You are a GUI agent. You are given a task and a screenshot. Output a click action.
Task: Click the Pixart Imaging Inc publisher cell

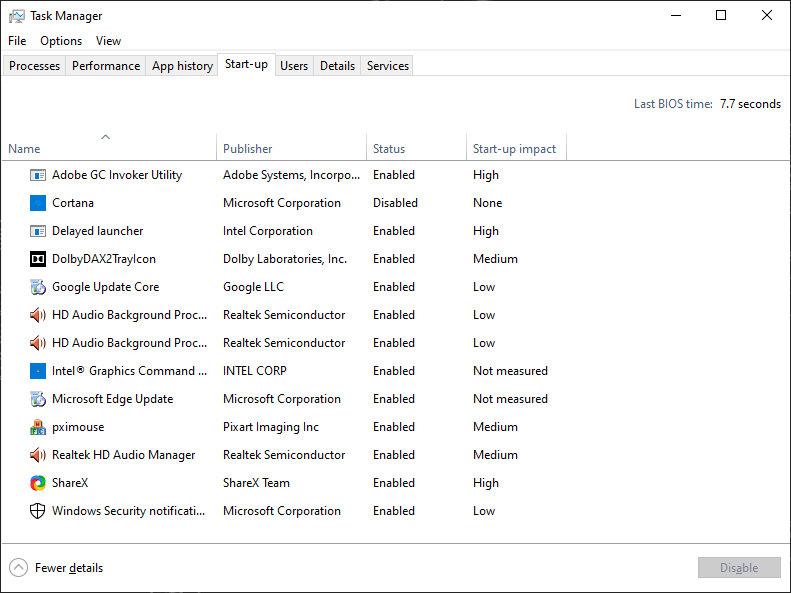tap(271, 427)
